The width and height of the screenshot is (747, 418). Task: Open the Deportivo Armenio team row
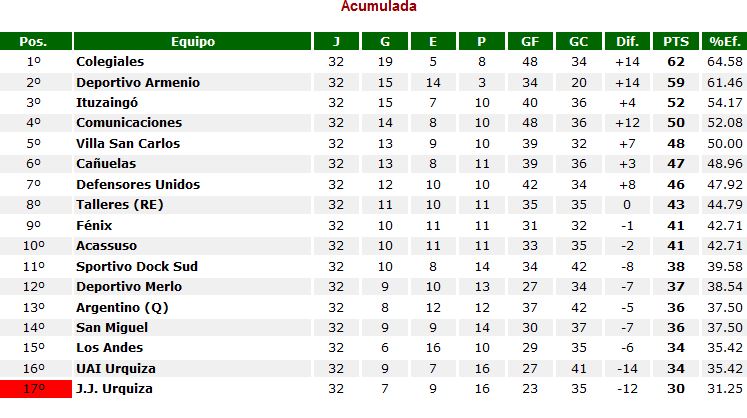[374, 82]
